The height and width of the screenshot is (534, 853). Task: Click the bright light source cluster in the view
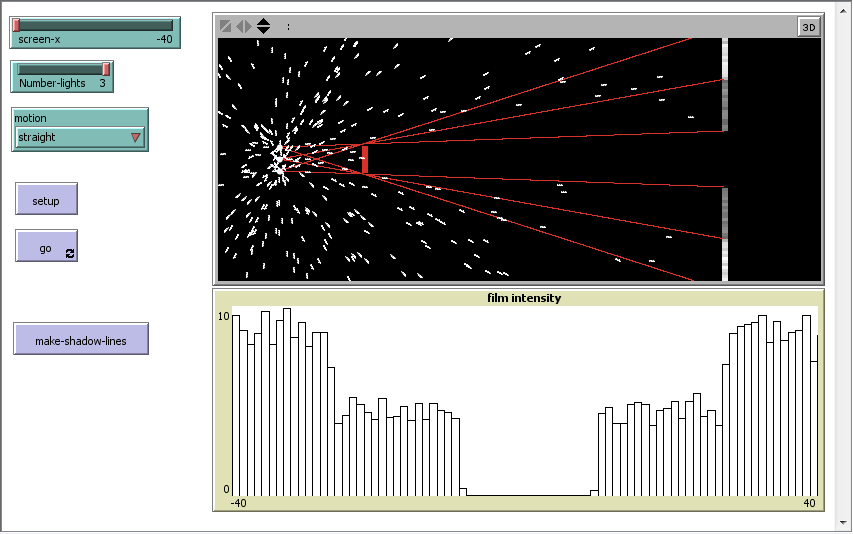pyautogui.click(x=279, y=159)
